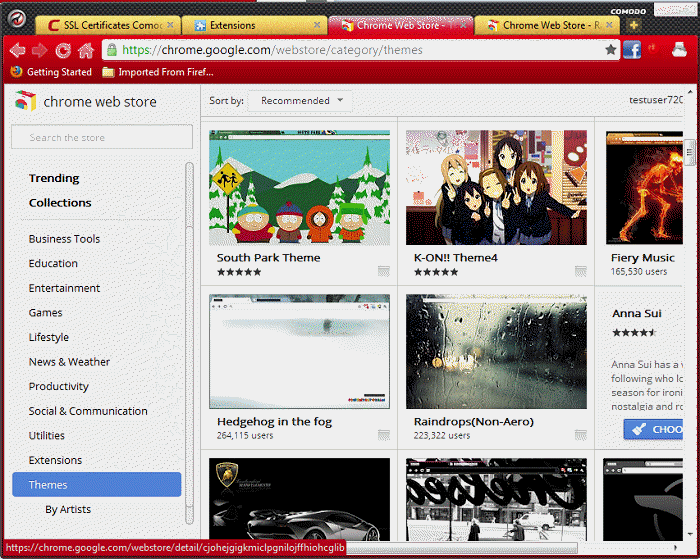Click the small icon beside Hedgehog in the fog
Image resolution: width=700 pixels, height=559 pixels.
[383, 435]
